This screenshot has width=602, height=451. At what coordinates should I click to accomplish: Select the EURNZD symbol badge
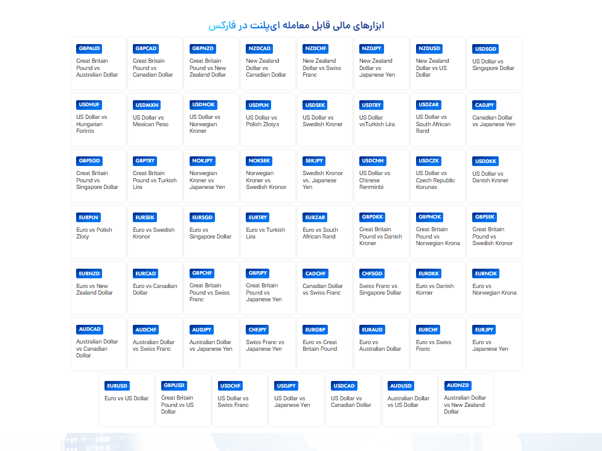click(x=89, y=273)
